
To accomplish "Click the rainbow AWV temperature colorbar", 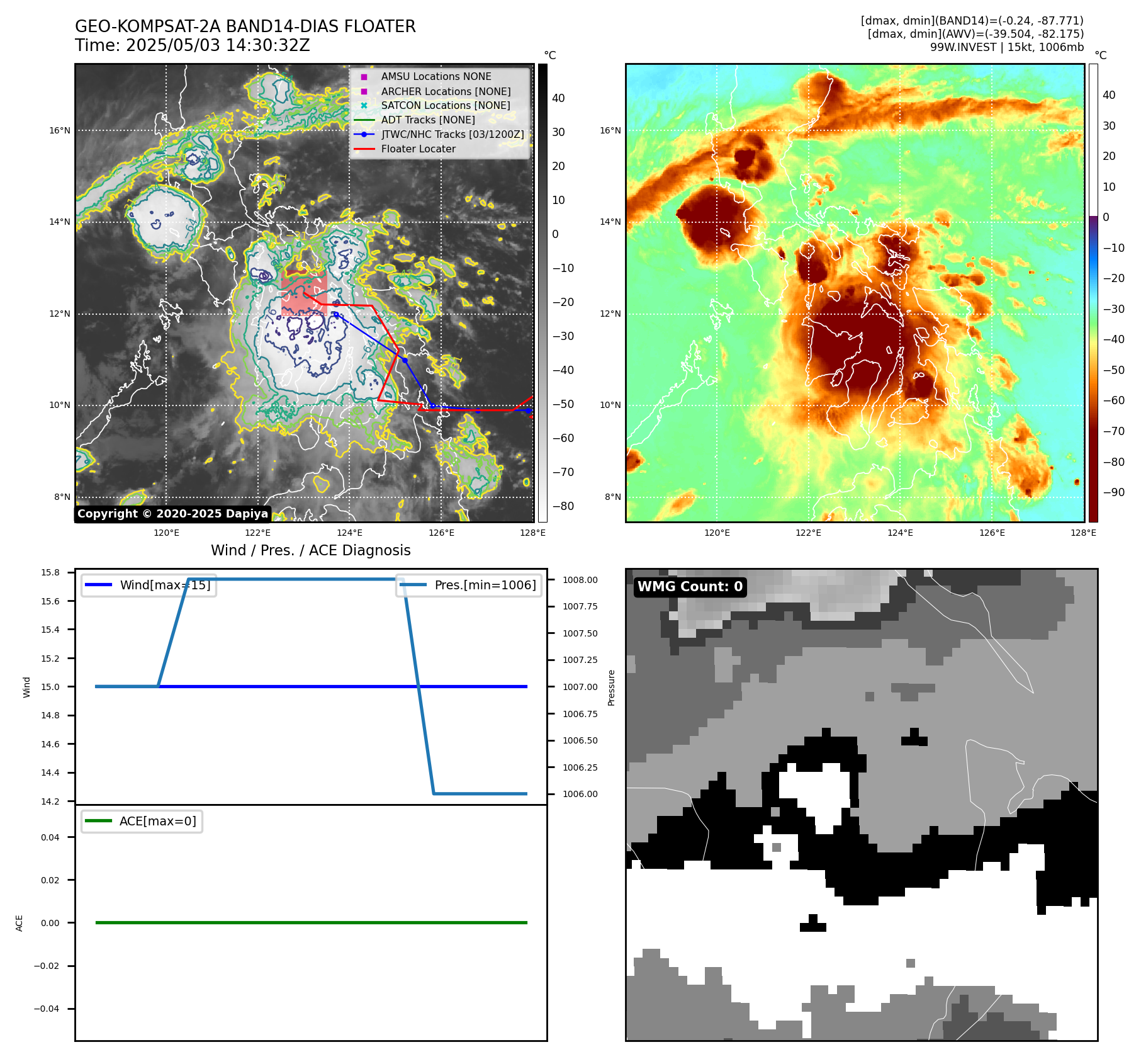I will coord(1093,293).
